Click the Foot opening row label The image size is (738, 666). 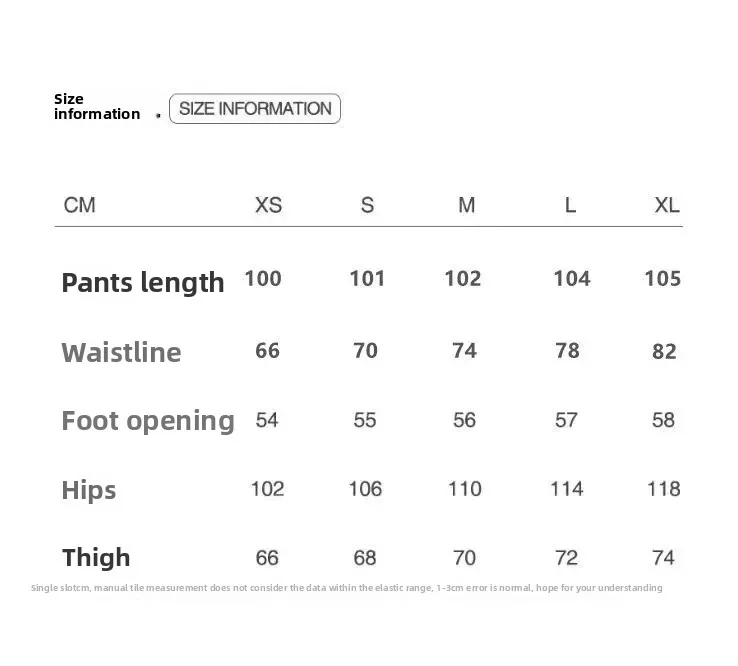point(148,420)
